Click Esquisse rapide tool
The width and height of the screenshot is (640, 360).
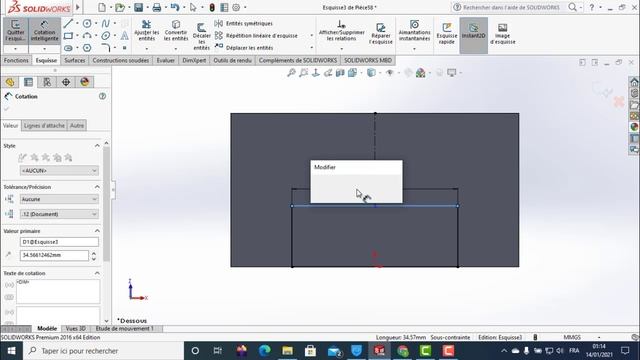tap(447, 33)
